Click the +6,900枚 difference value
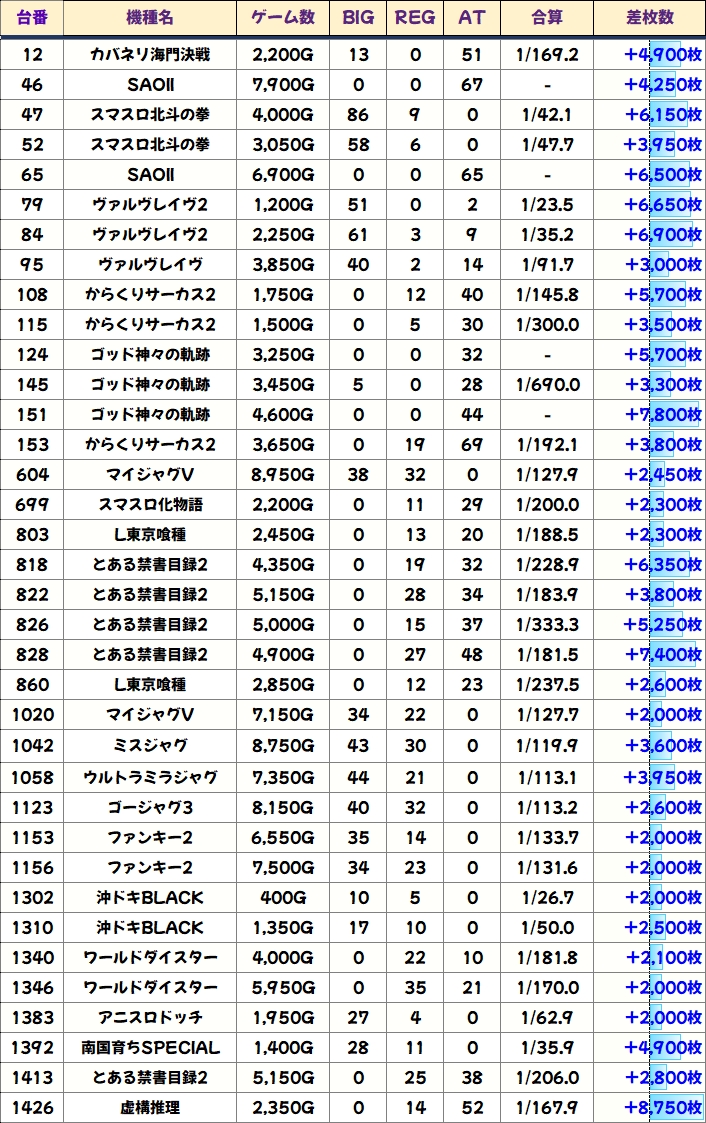 click(x=663, y=235)
